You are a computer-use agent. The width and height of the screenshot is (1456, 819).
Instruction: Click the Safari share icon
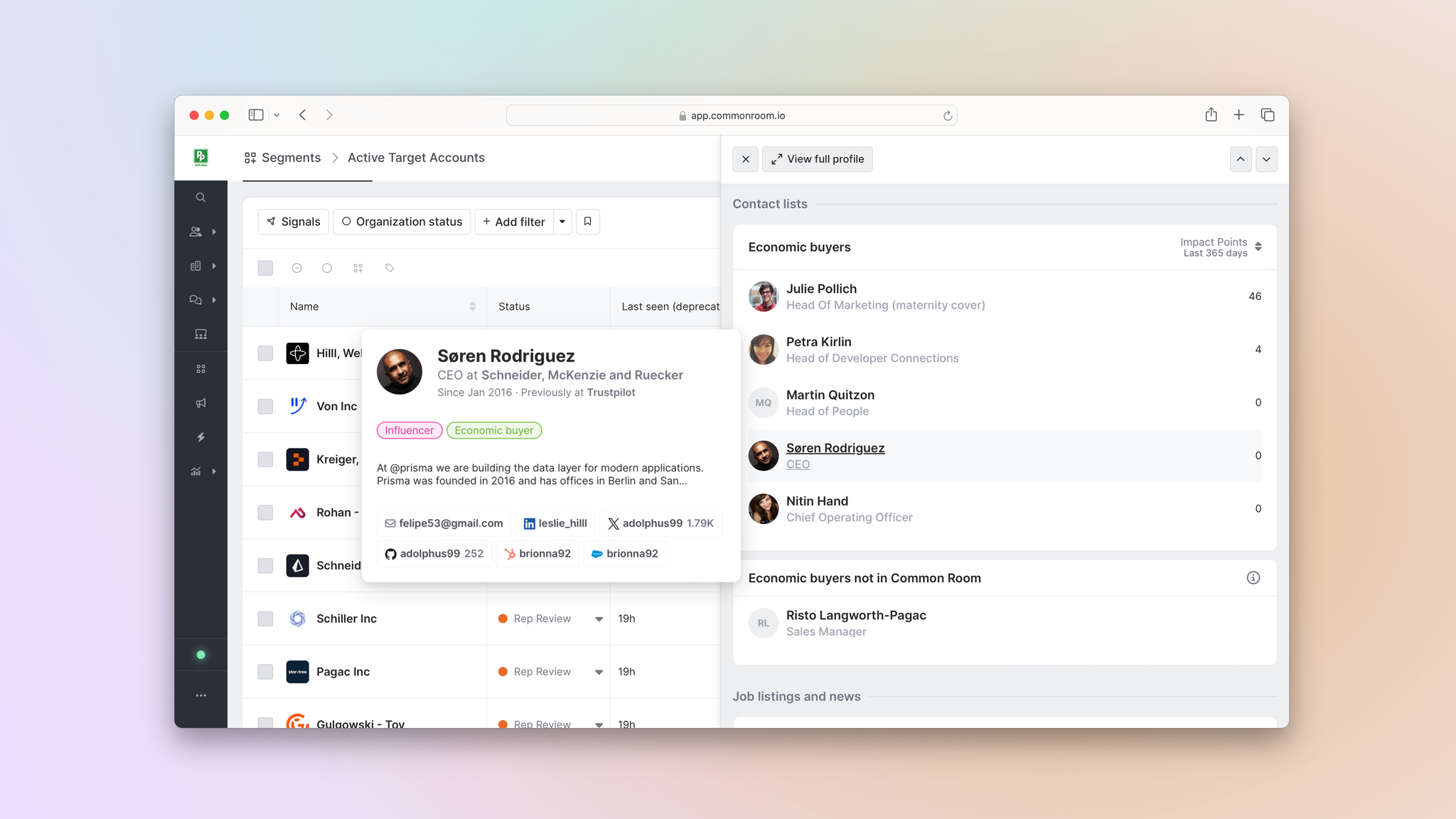[1211, 115]
